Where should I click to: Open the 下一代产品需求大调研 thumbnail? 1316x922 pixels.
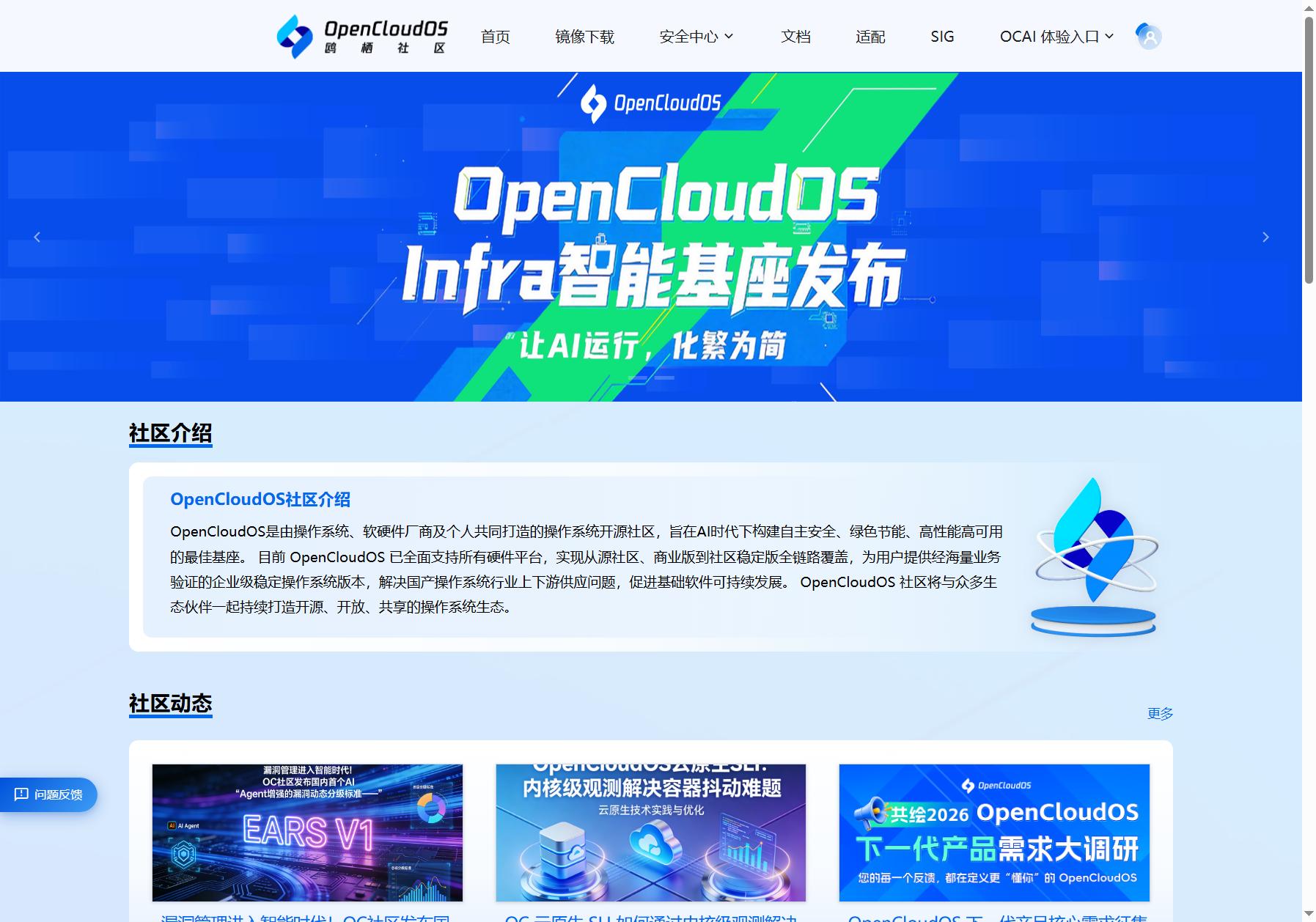[994, 833]
